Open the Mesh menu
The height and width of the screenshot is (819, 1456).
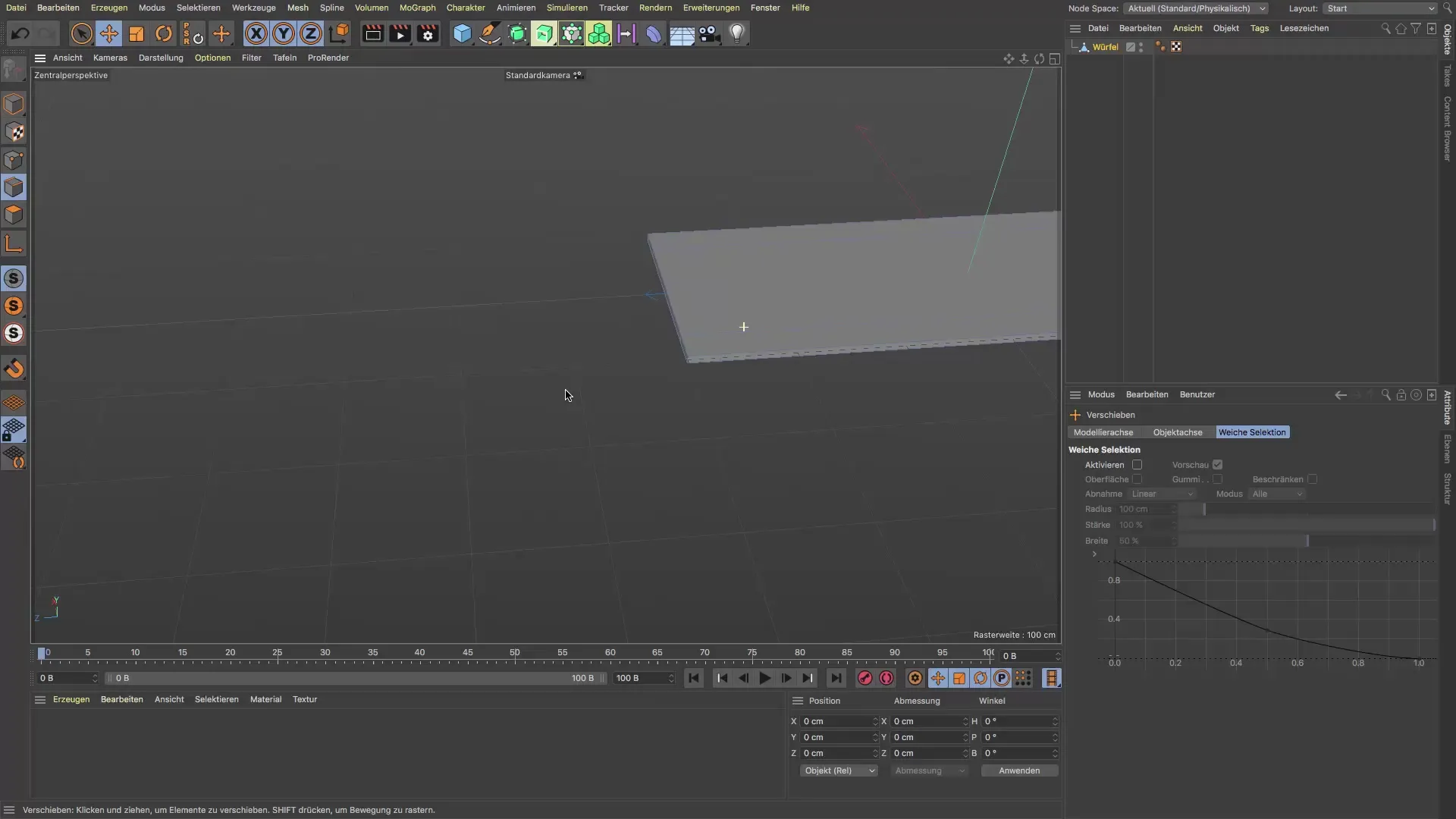pos(297,8)
